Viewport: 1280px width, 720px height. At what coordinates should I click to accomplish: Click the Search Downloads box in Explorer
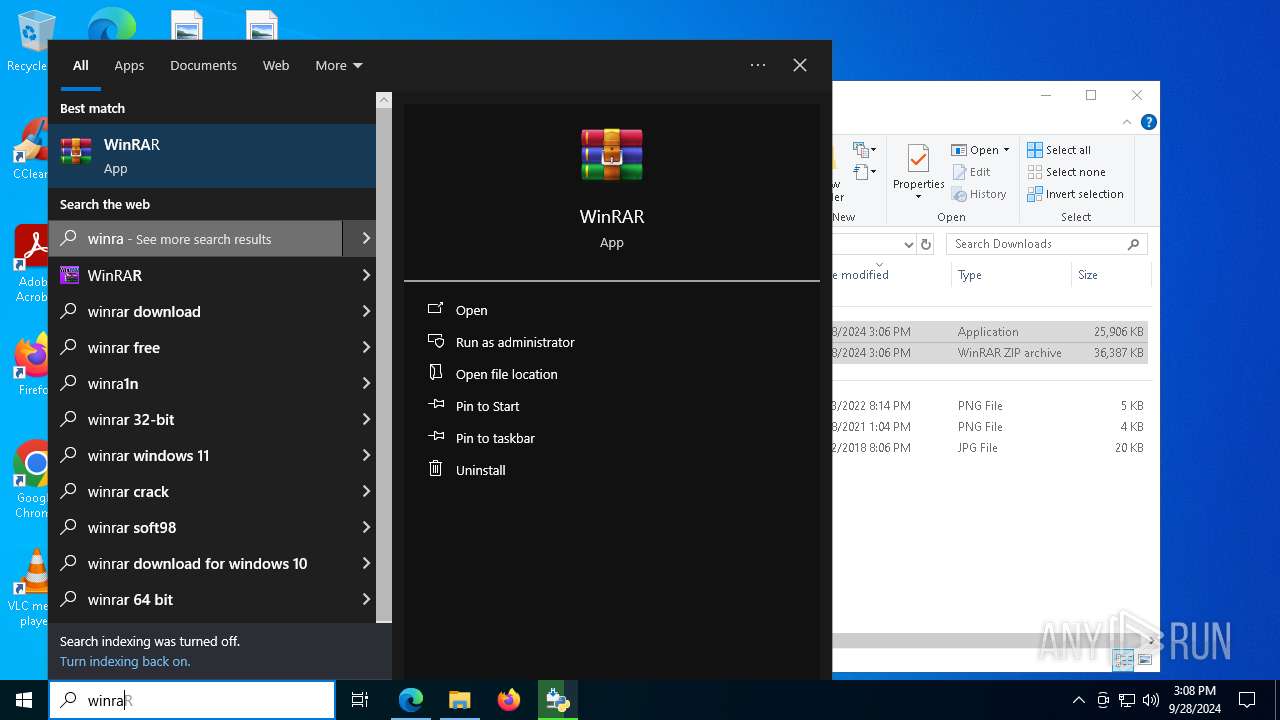[x=1047, y=244]
